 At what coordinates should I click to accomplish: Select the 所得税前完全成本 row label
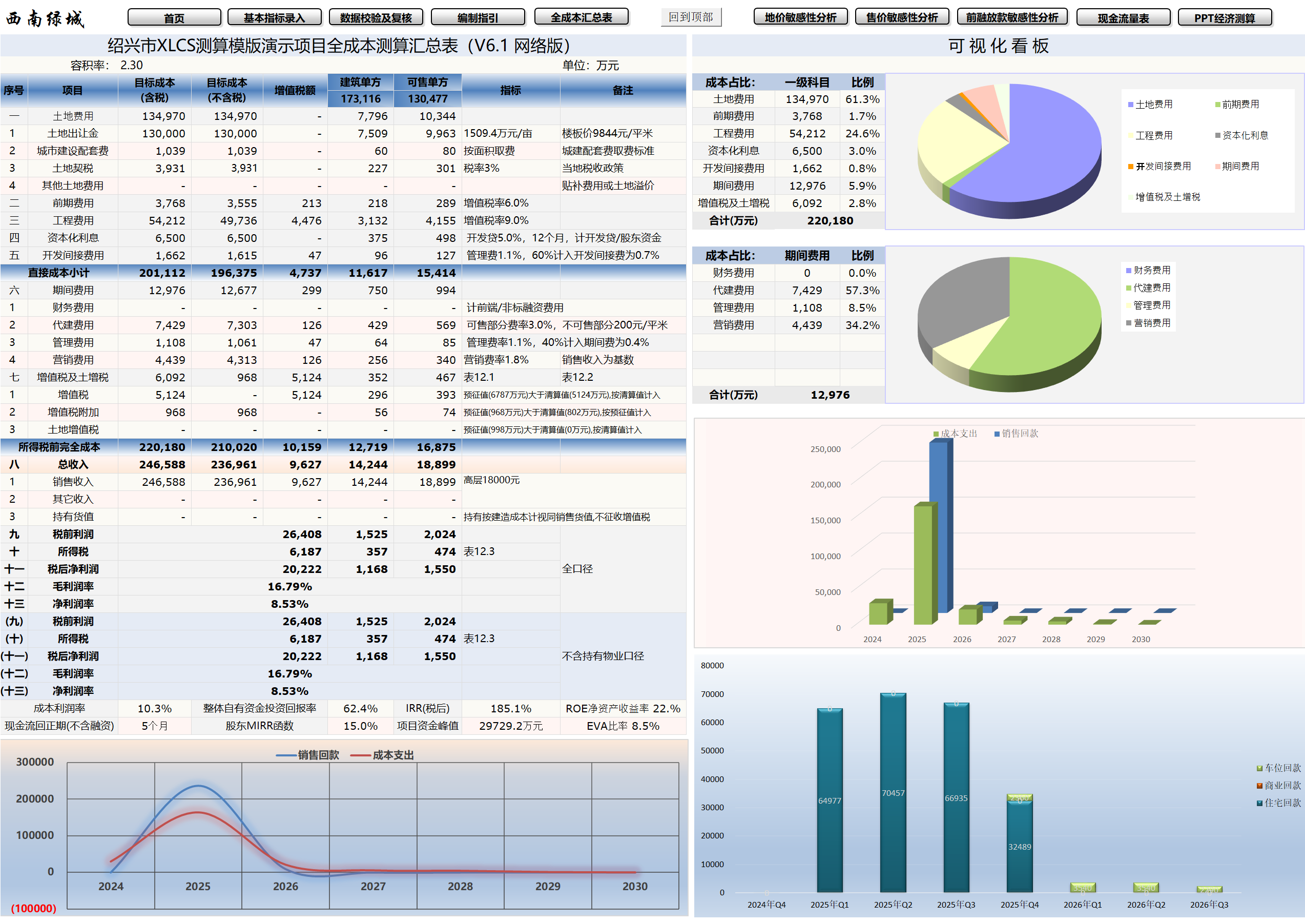(x=59, y=447)
